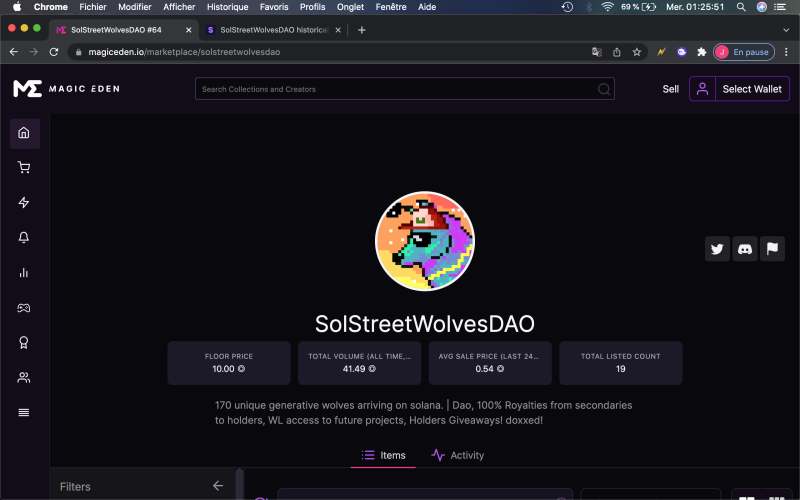This screenshot has height=500, width=800.
Task: Close the SolStreetWolvesDAO historical tab
Action: pyautogui.click(x=338, y=30)
